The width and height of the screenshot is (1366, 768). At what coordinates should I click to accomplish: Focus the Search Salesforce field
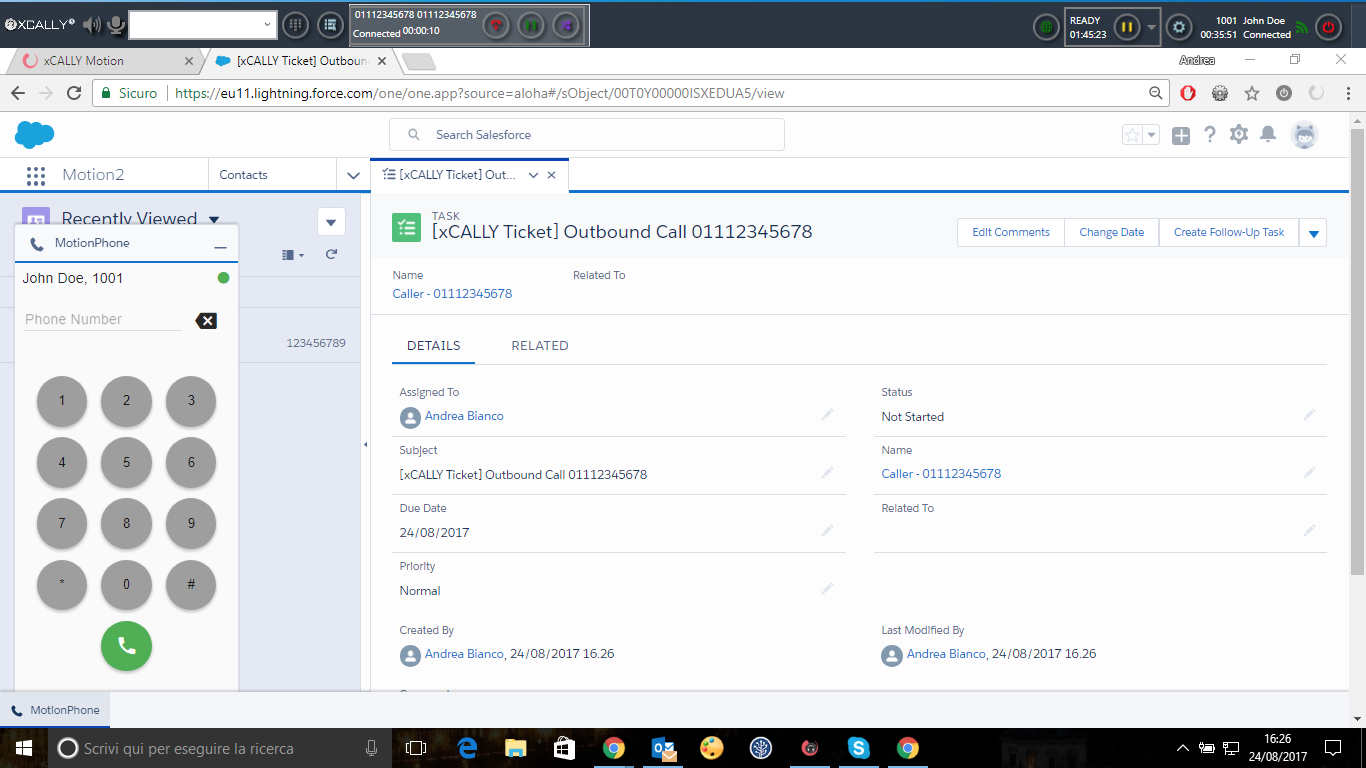tap(587, 135)
